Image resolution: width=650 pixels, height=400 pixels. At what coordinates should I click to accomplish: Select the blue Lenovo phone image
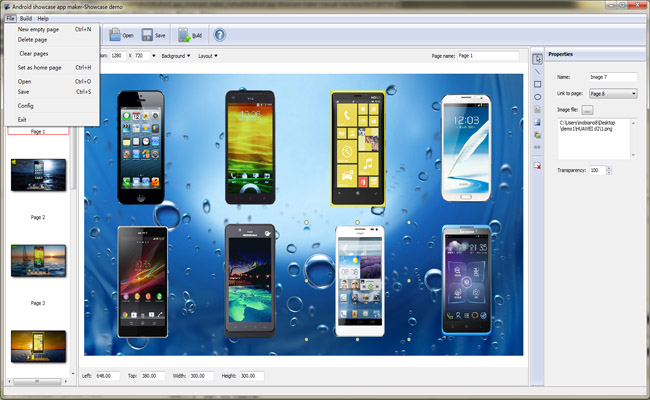[x=466, y=280]
